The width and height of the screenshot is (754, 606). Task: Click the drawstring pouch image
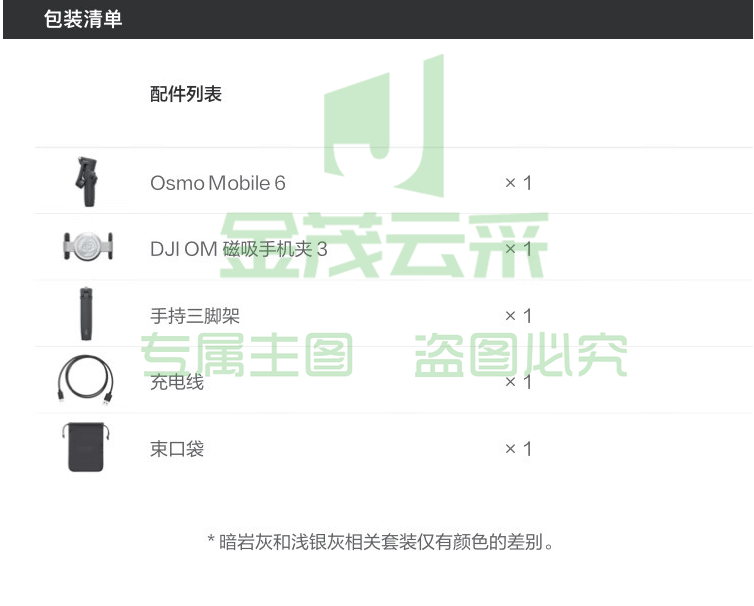[x=86, y=447]
